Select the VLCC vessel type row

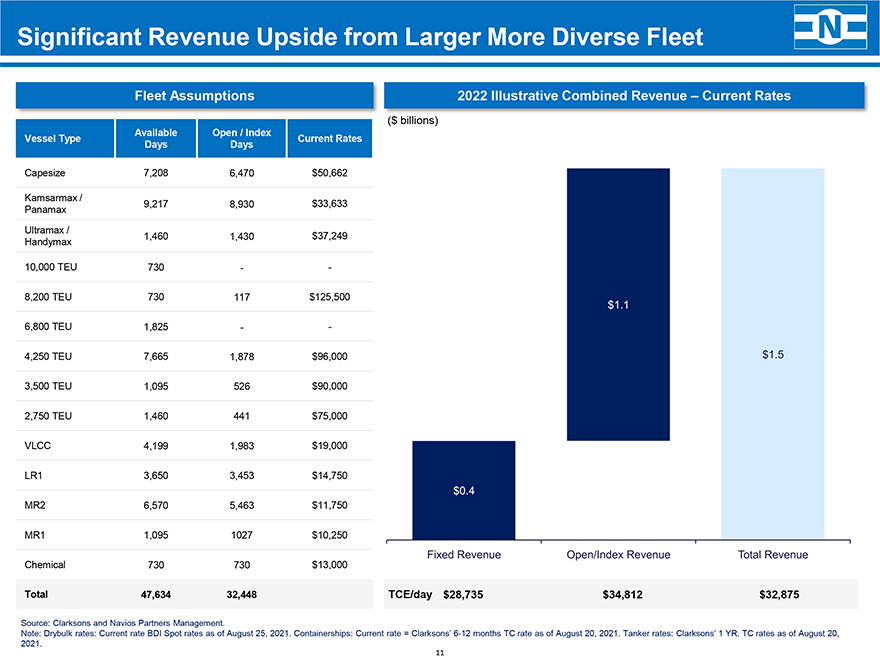(x=39, y=445)
